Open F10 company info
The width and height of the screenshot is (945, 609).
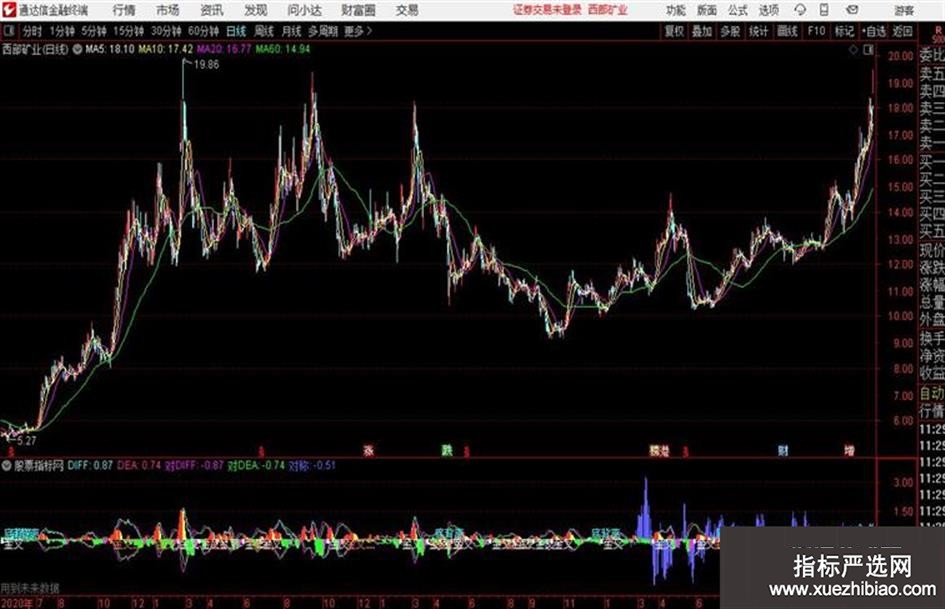(816, 31)
